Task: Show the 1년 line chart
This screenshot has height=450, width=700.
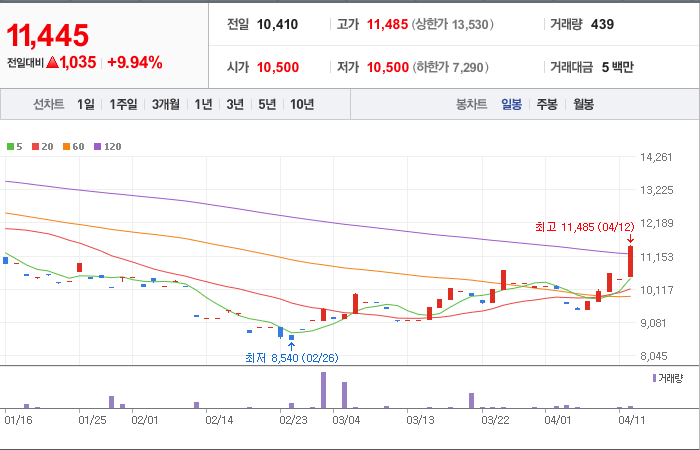Action: (203, 104)
